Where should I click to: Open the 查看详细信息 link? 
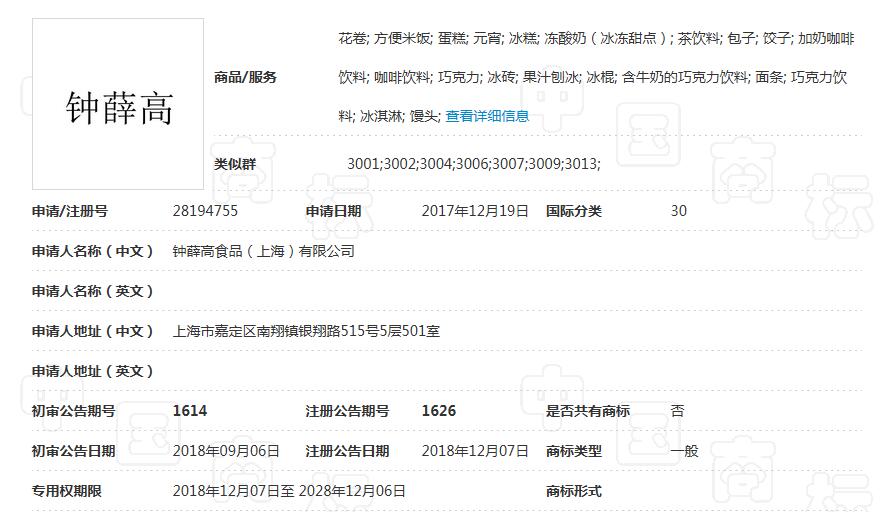(x=487, y=116)
